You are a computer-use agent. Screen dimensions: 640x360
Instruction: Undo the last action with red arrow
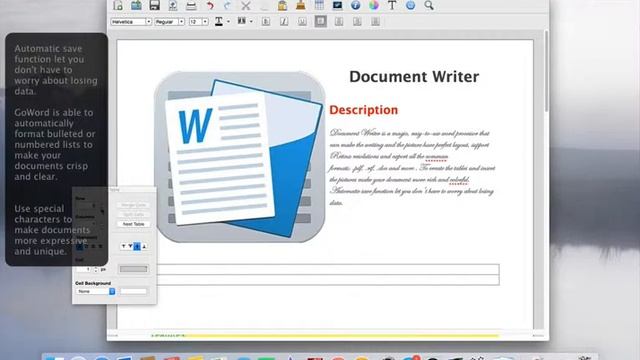pos(209,5)
